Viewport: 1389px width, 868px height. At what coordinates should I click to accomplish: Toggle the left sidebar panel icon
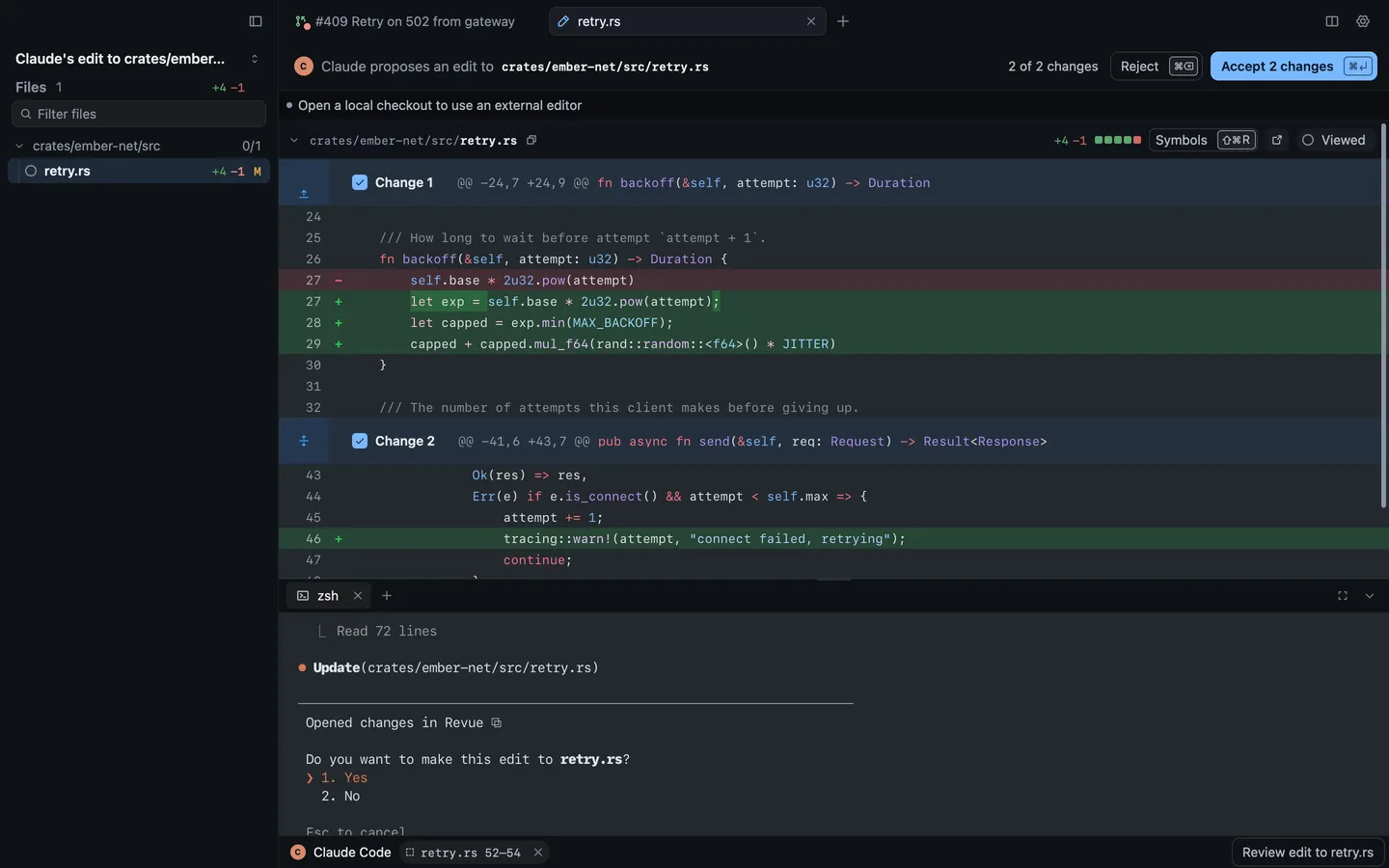click(x=256, y=21)
